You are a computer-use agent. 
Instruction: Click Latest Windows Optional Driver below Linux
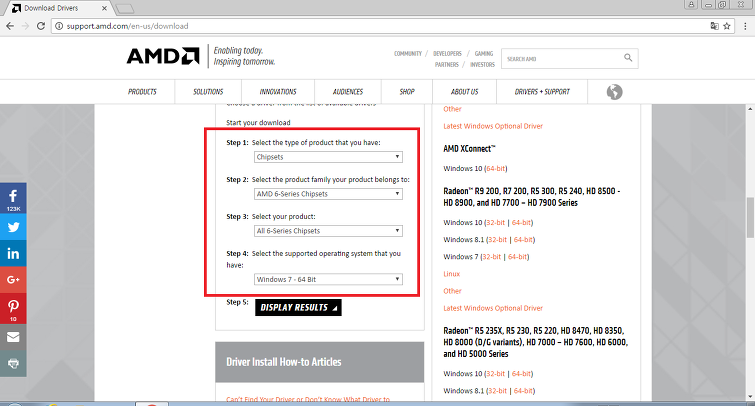pyautogui.click(x=493, y=308)
